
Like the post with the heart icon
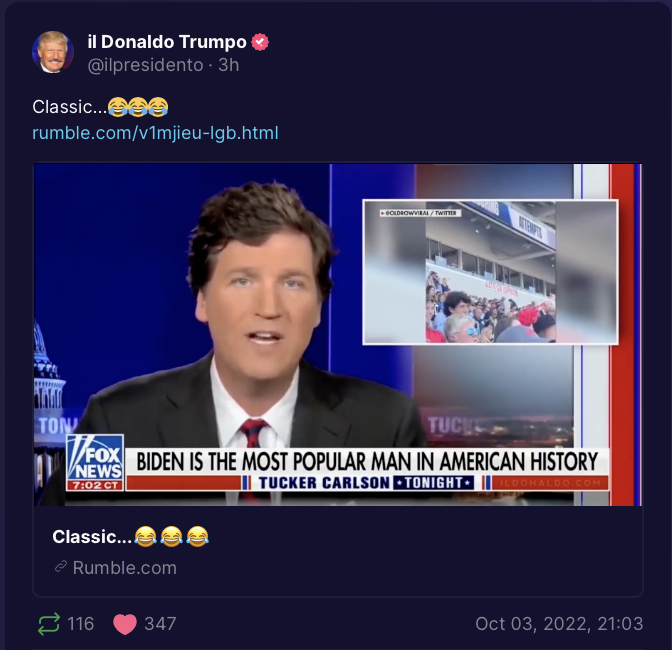125,624
